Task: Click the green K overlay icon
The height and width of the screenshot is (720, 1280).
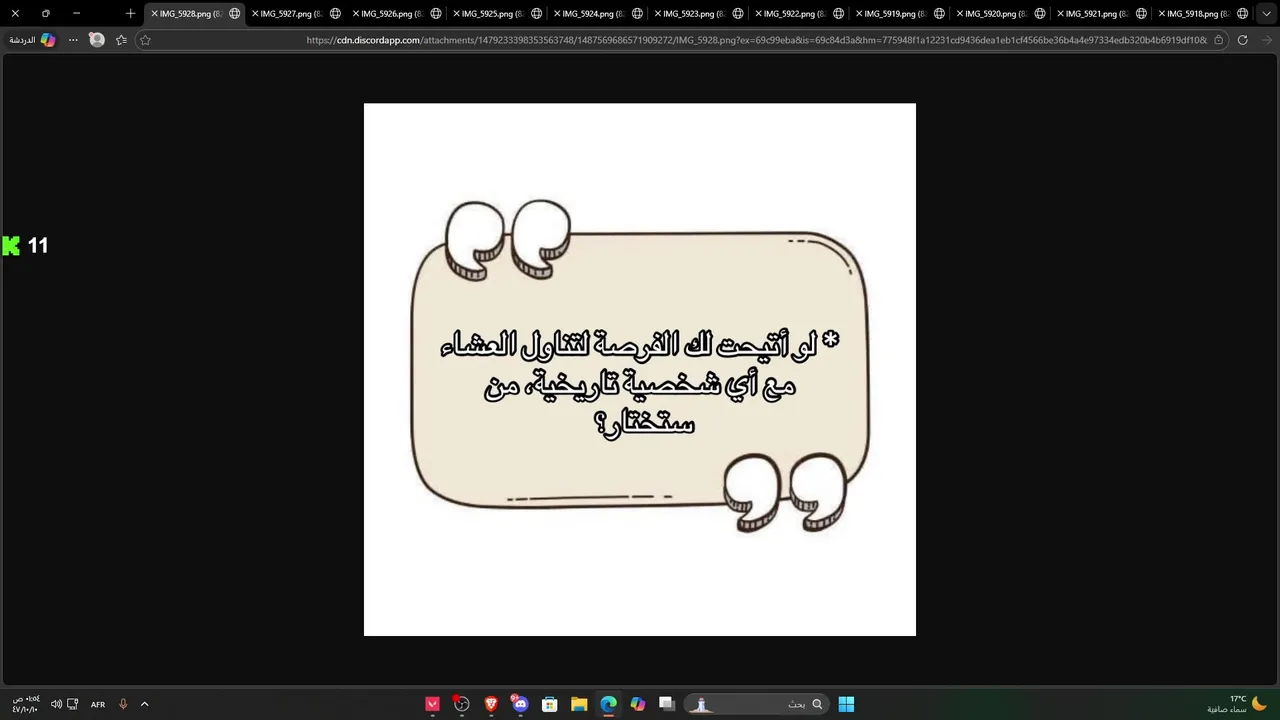Action: pos(11,245)
